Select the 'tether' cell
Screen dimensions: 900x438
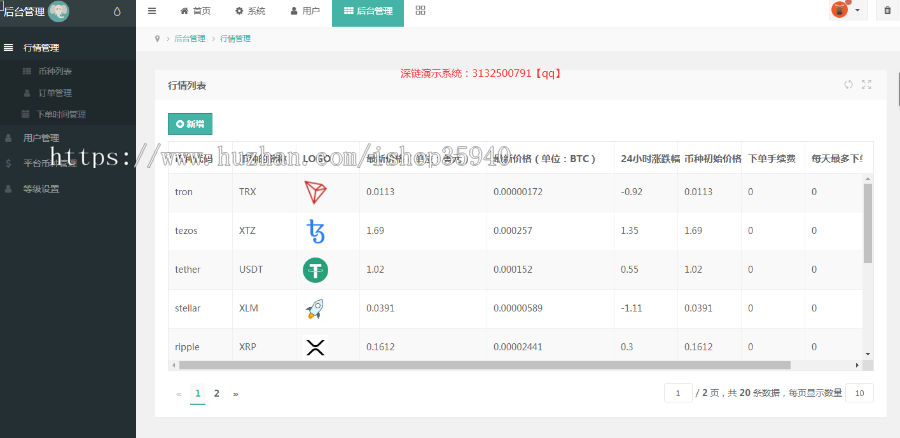click(x=201, y=269)
